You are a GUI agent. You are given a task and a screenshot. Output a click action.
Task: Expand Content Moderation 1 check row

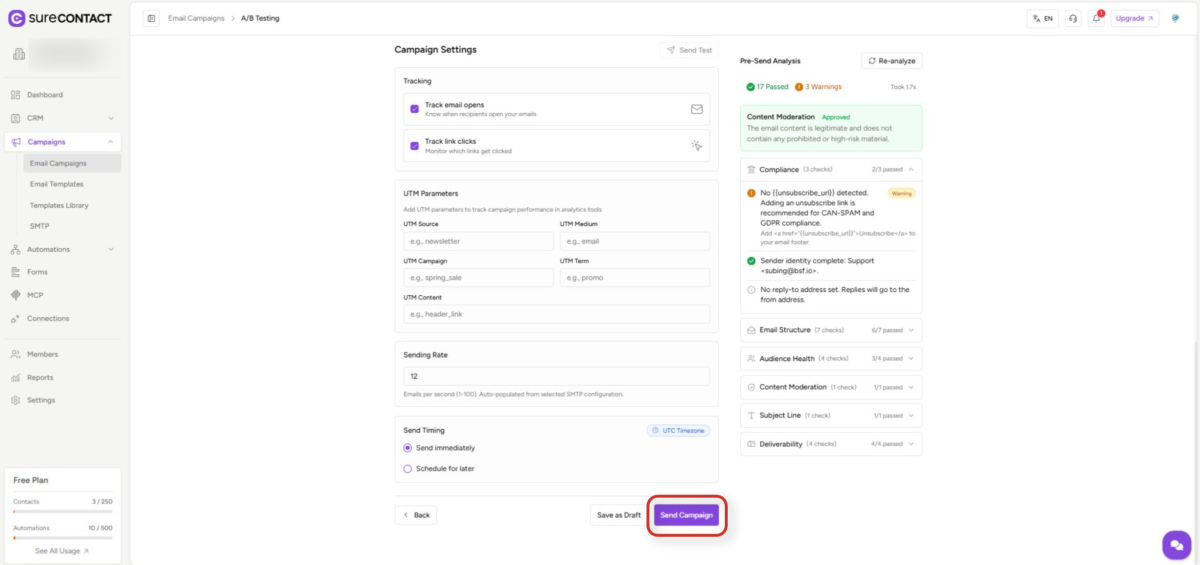coord(832,387)
